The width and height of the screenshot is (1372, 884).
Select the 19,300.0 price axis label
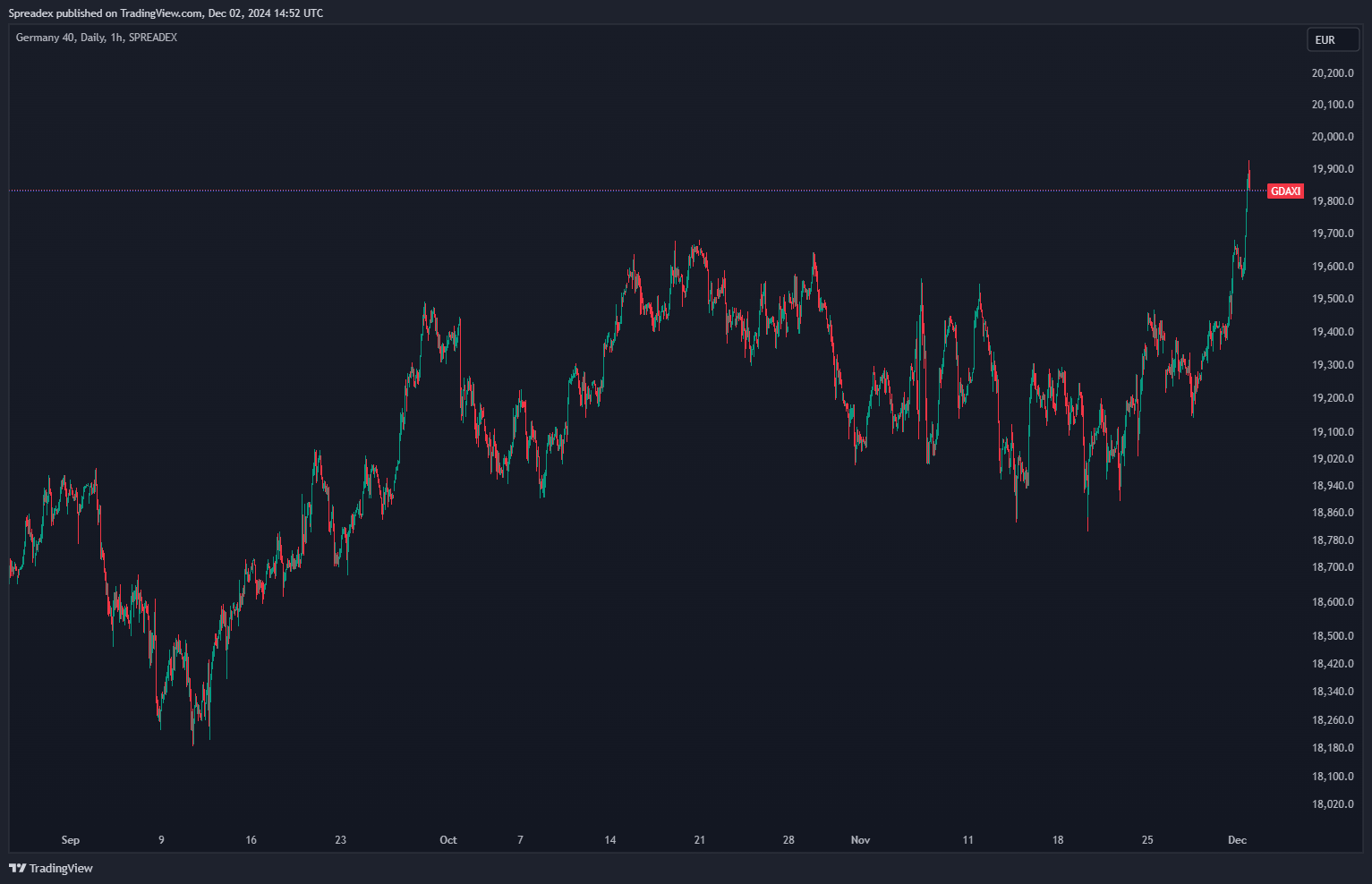point(1333,365)
